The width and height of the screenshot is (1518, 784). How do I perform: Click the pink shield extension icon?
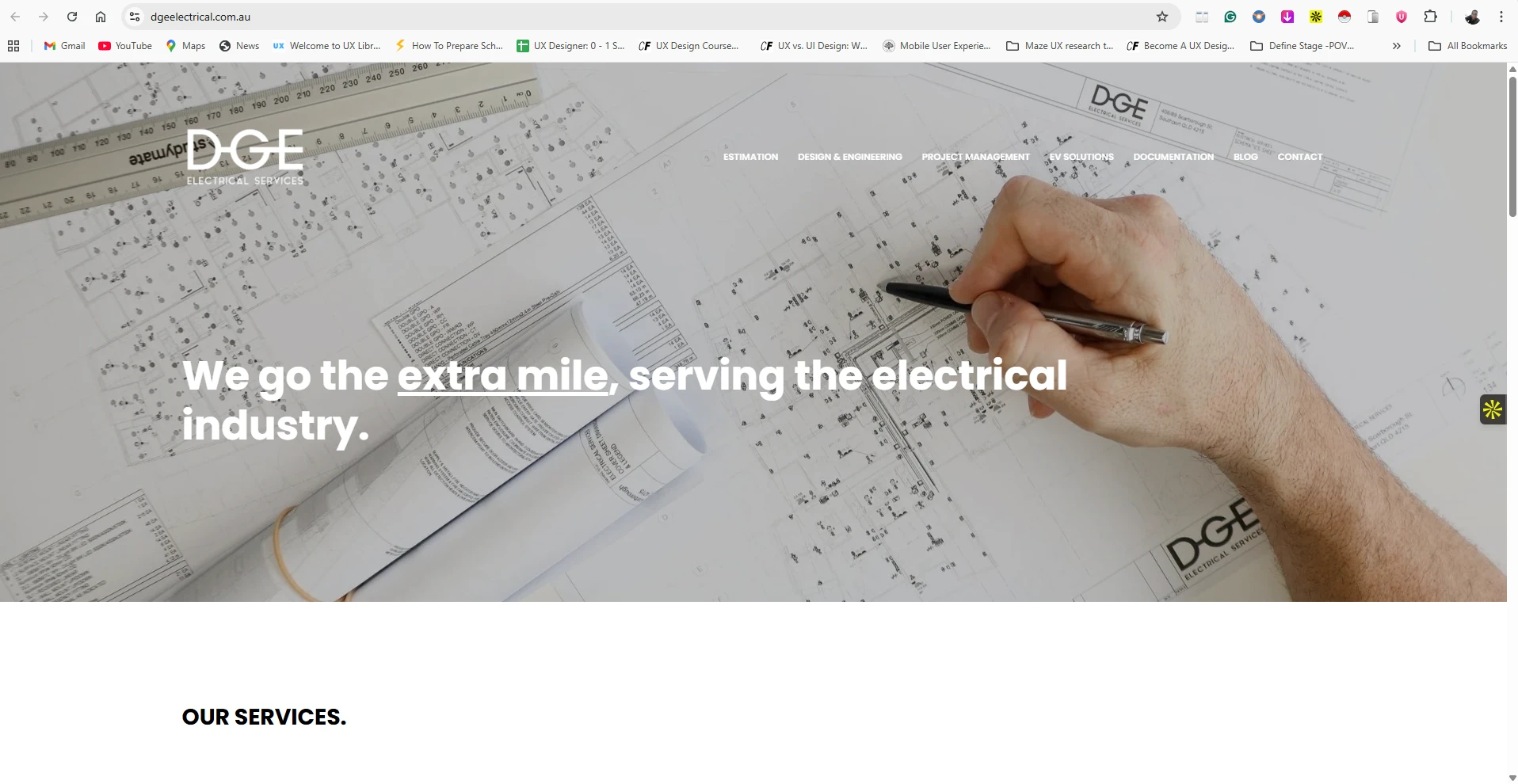point(1402,17)
